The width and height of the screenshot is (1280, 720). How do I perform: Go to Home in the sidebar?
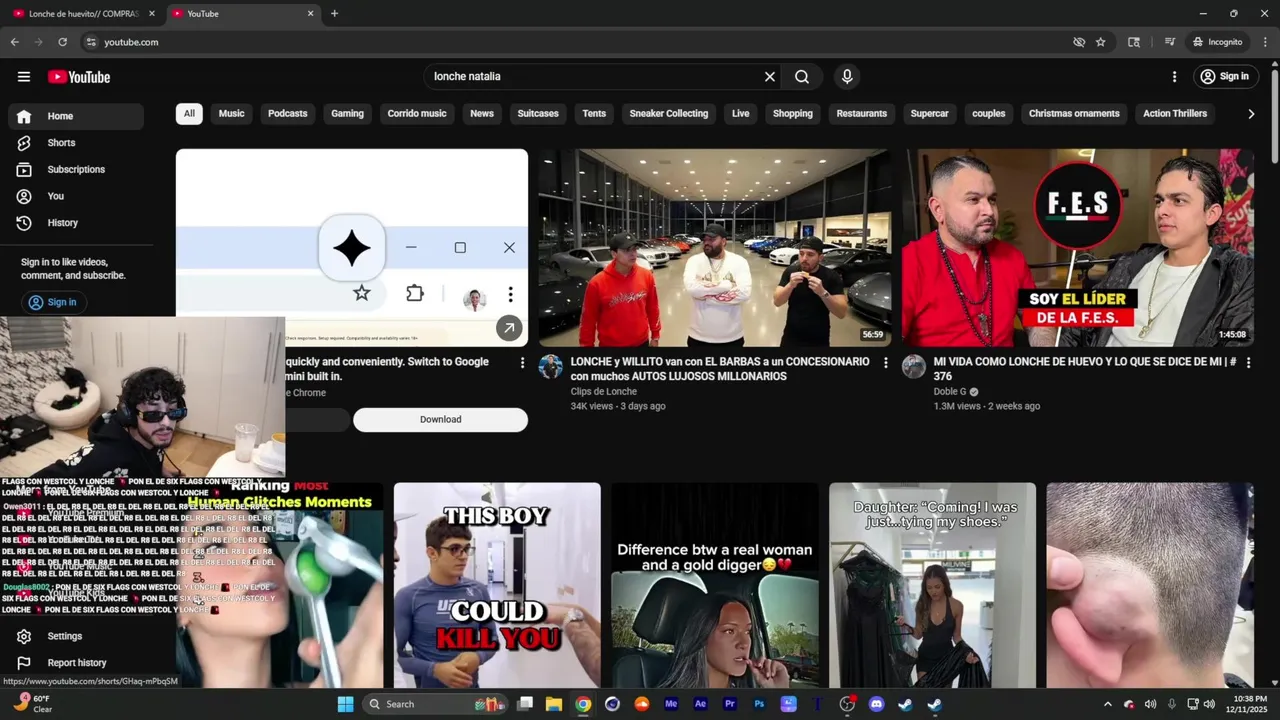76,116
